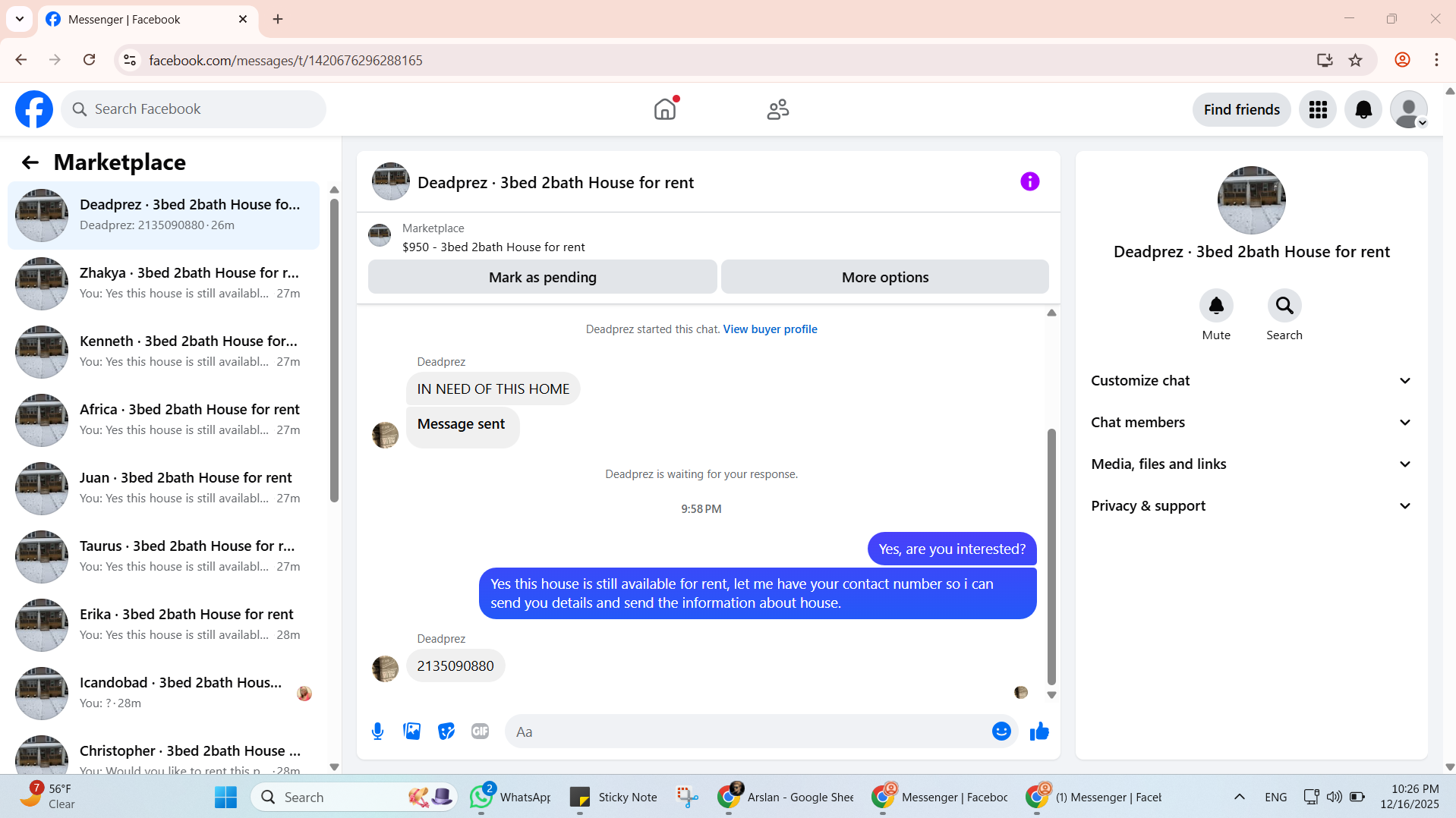Click the listing thumbnail in the right panel
1456x818 pixels.
(x=1251, y=200)
